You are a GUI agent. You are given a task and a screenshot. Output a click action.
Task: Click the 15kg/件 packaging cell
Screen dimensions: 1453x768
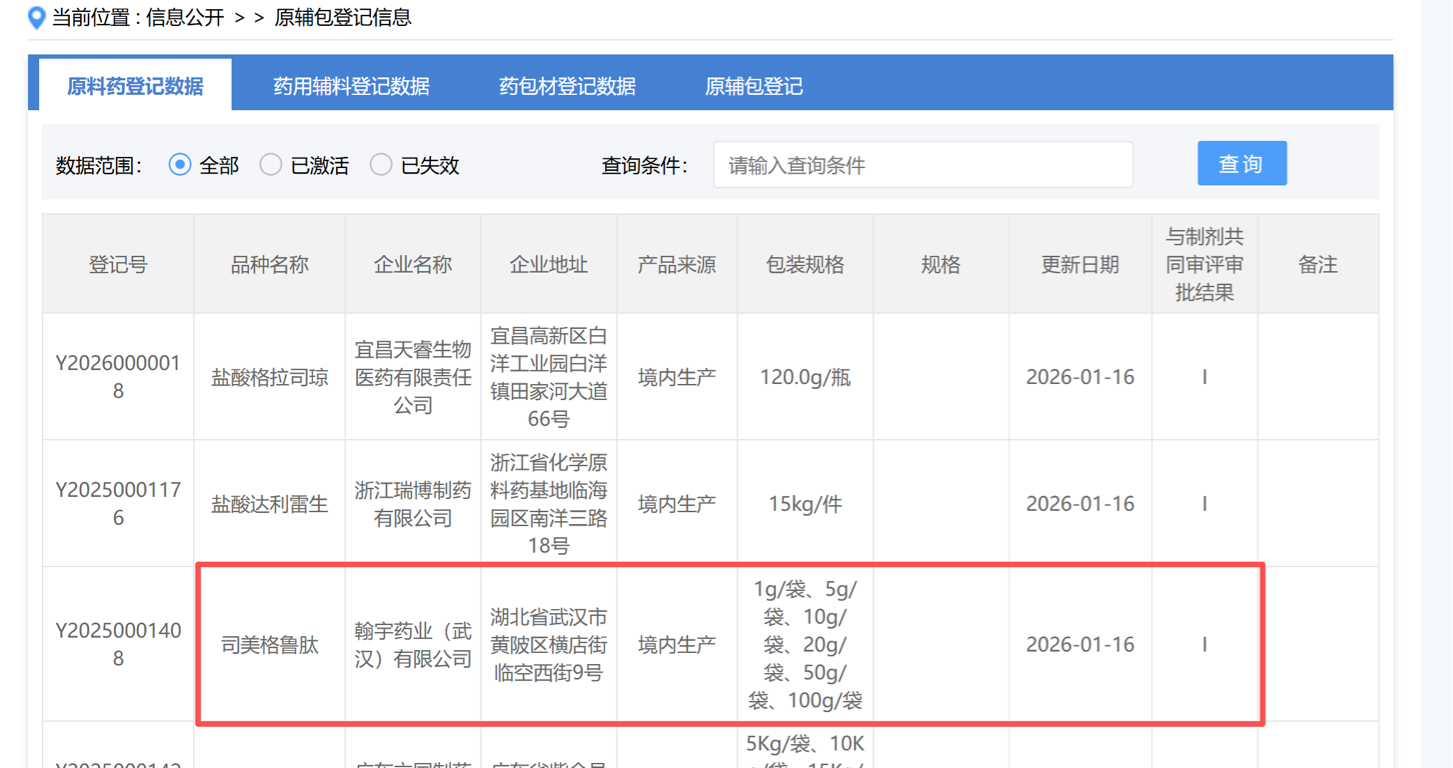click(x=805, y=505)
